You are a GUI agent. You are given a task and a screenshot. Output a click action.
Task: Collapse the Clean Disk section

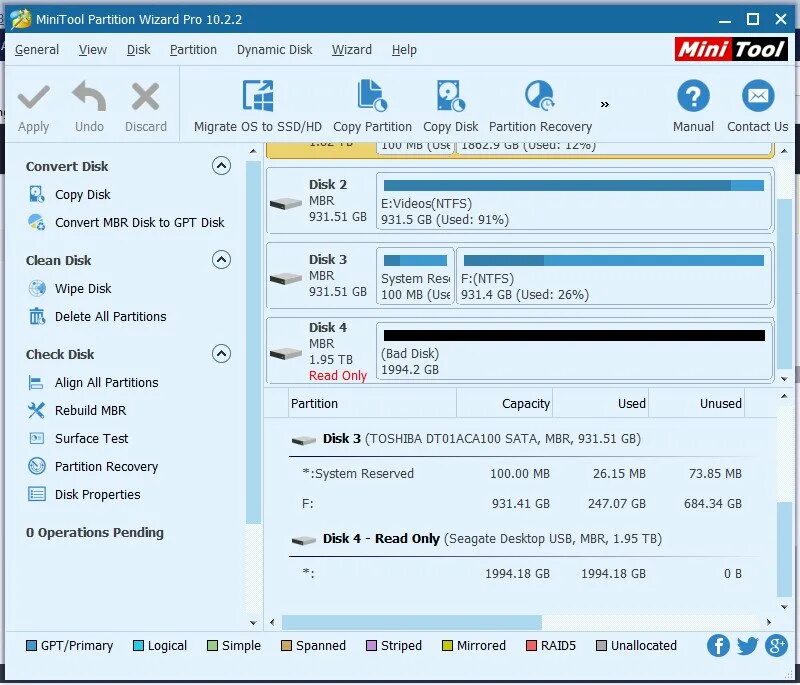221,260
